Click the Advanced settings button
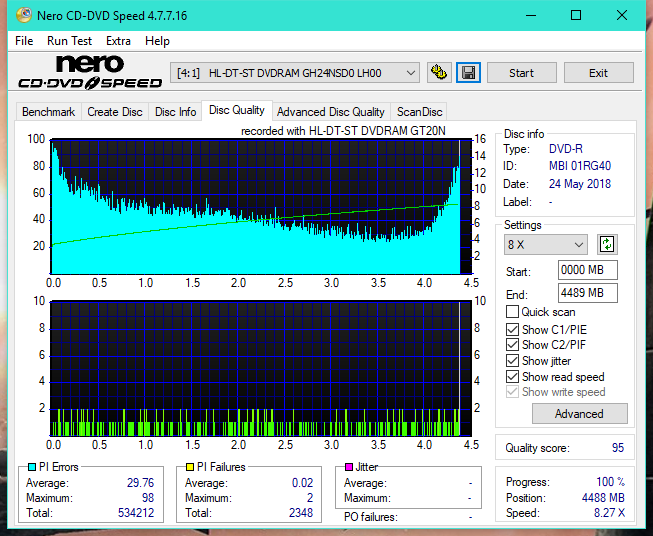This screenshot has height=536, width=653. [x=579, y=414]
